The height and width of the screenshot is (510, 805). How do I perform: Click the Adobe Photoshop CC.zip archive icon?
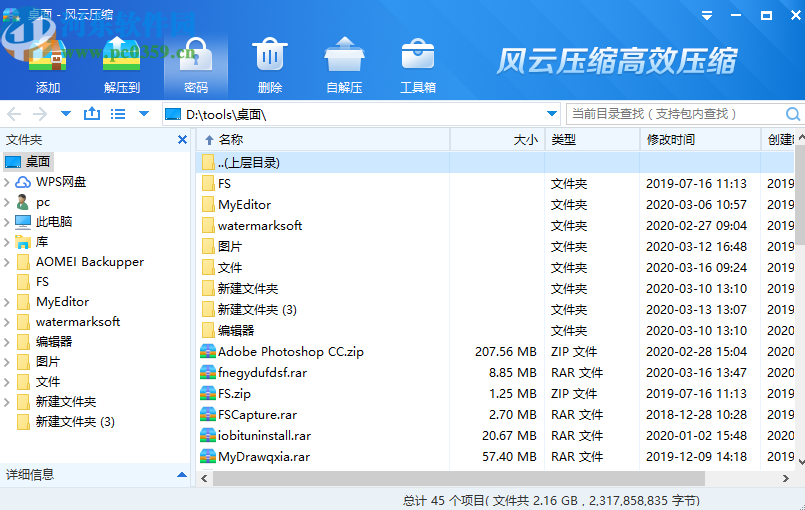coord(207,352)
